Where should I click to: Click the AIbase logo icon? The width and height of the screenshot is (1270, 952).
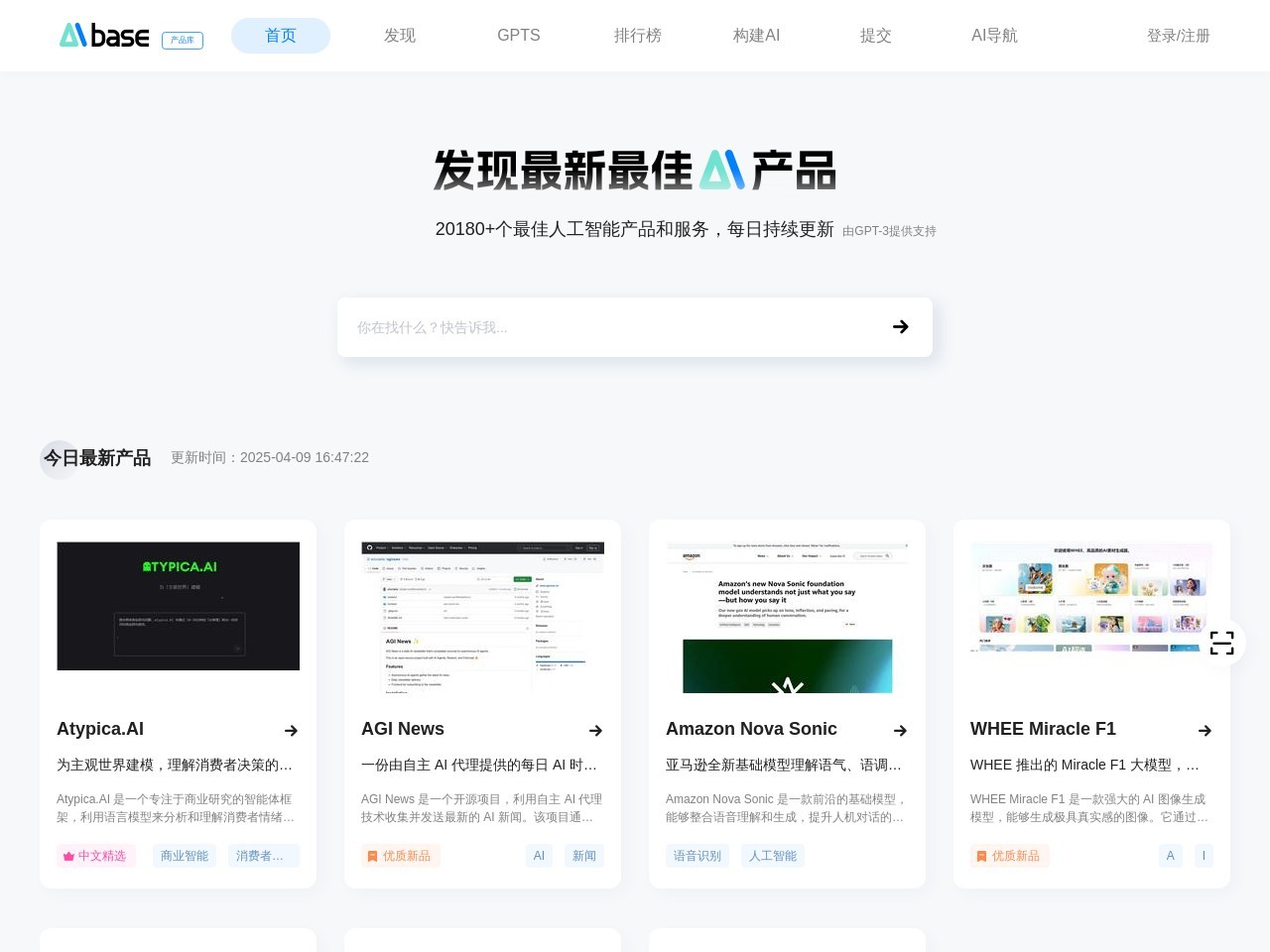coord(73,35)
